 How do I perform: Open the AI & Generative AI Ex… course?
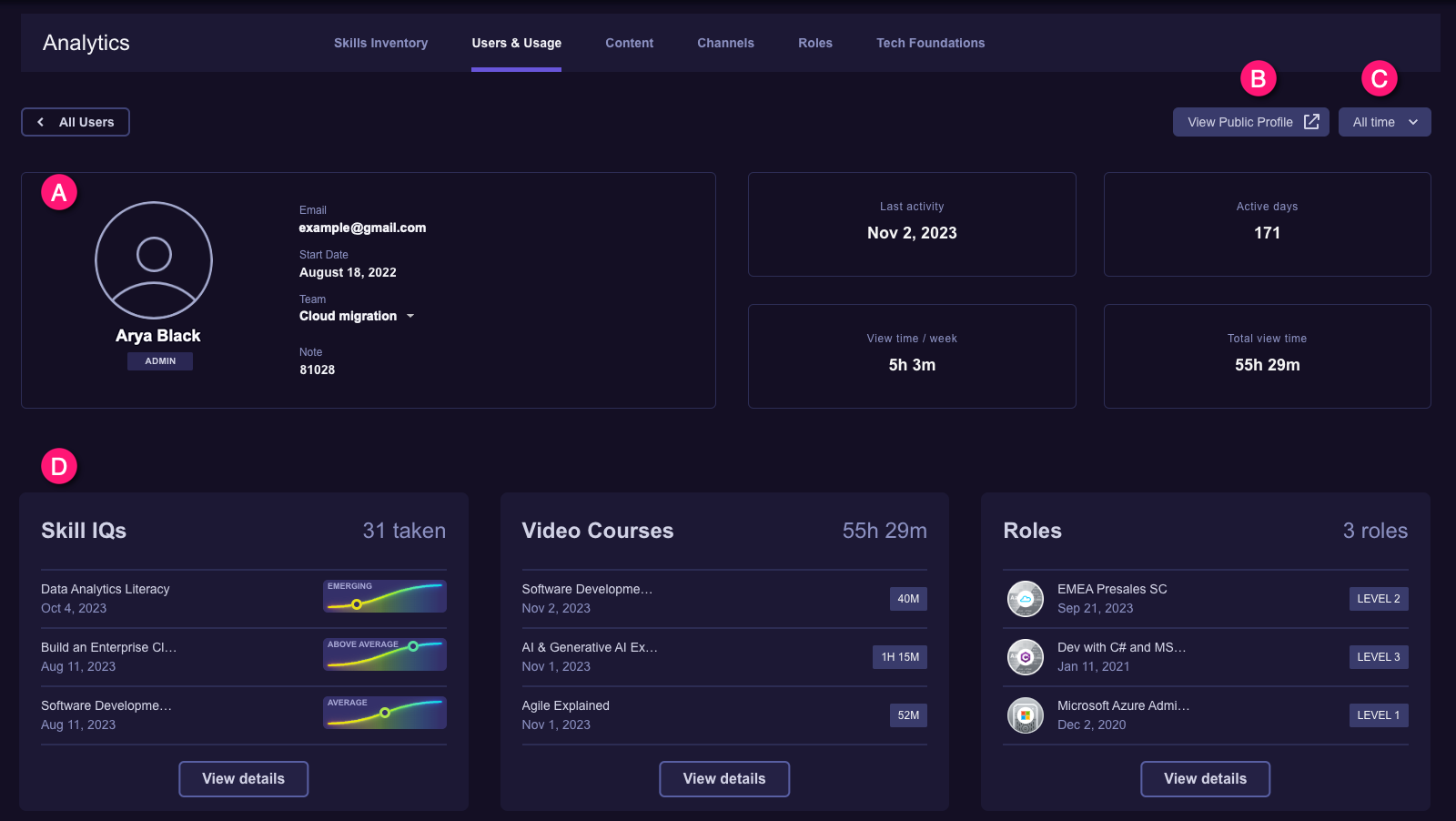point(724,657)
